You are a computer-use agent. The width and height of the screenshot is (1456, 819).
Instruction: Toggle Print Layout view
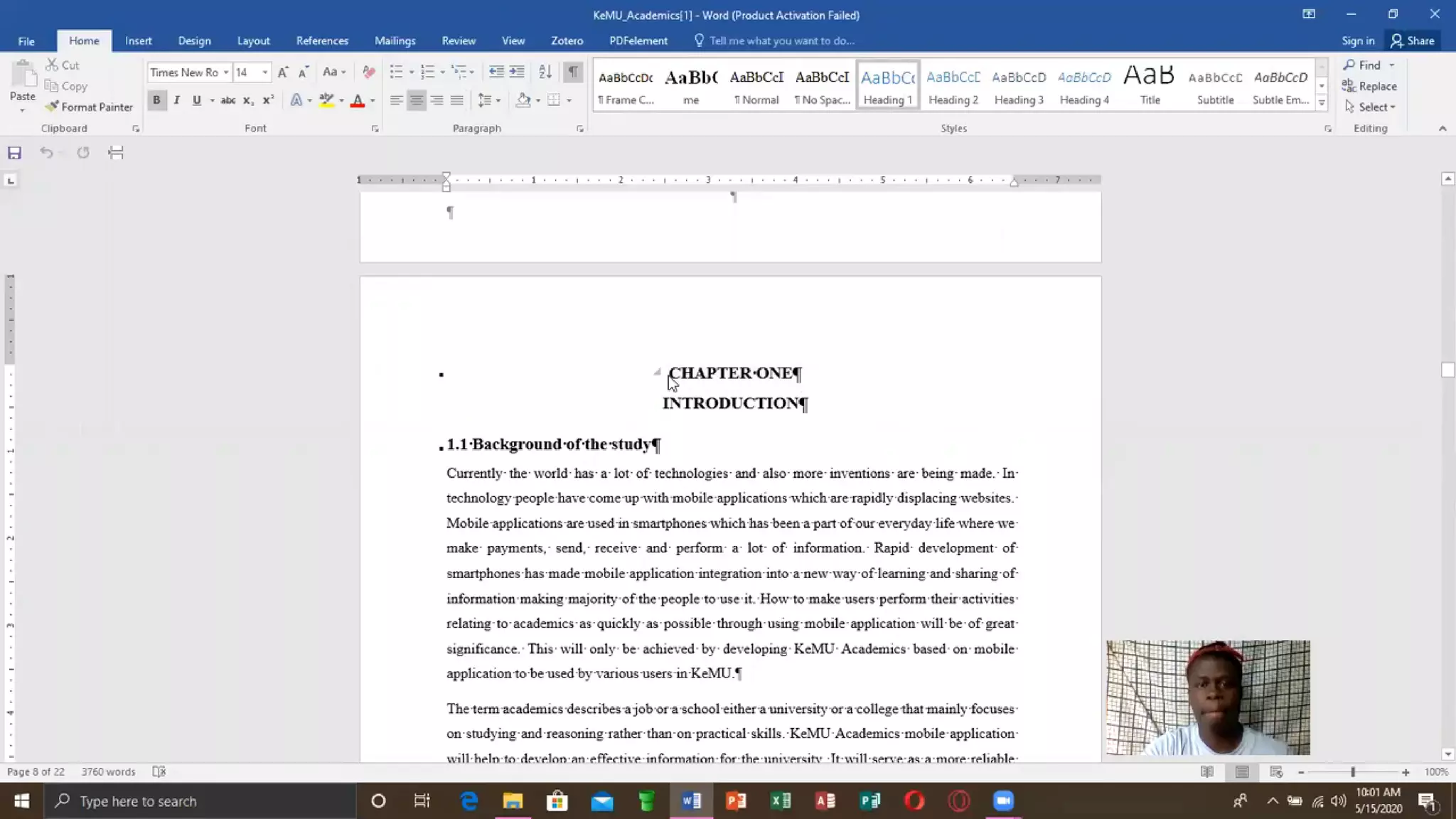click(x=1242, y=772)
